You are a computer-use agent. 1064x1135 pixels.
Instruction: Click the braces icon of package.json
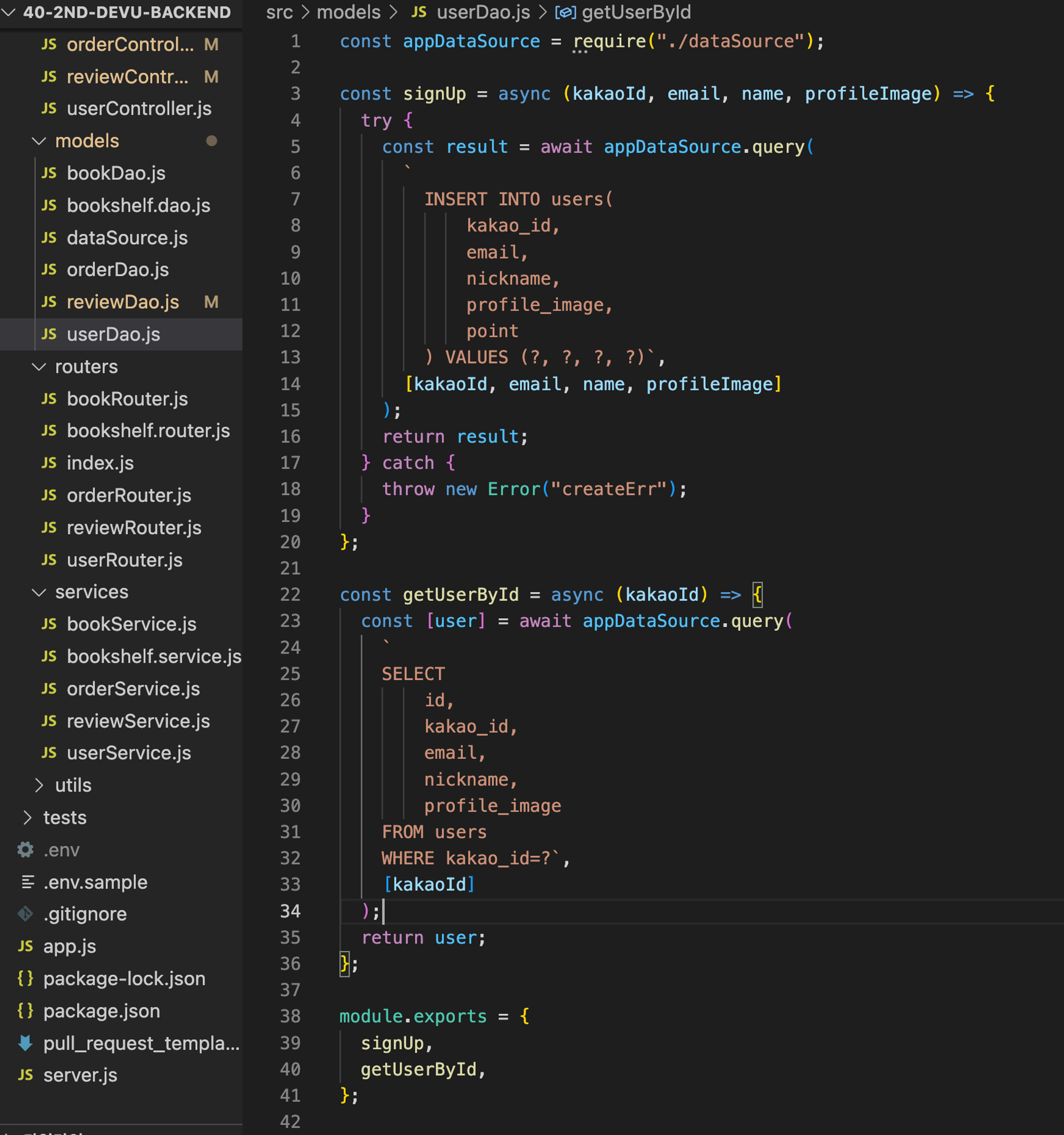pos(25,1010)
